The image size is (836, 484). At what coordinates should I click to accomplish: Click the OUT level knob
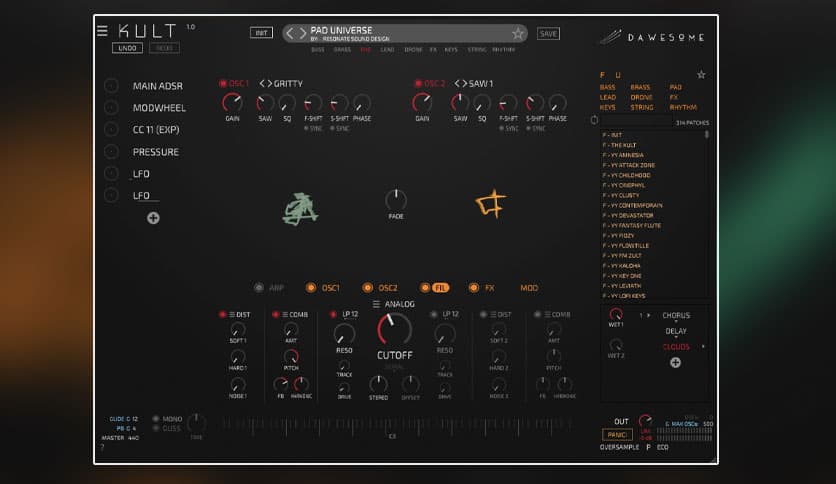pyautogui.click(x=645, y=421)
